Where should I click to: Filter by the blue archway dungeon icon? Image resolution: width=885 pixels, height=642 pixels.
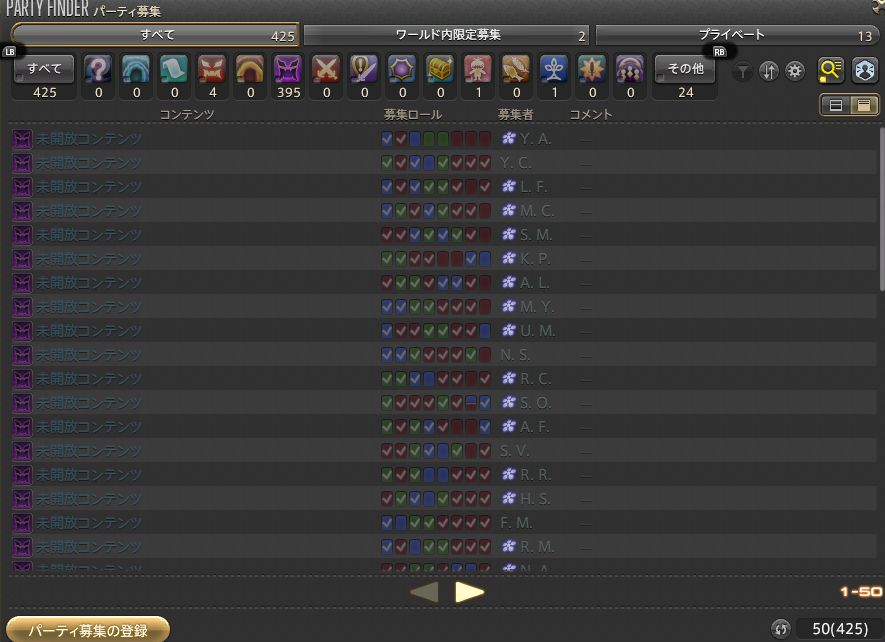point(136,69)
